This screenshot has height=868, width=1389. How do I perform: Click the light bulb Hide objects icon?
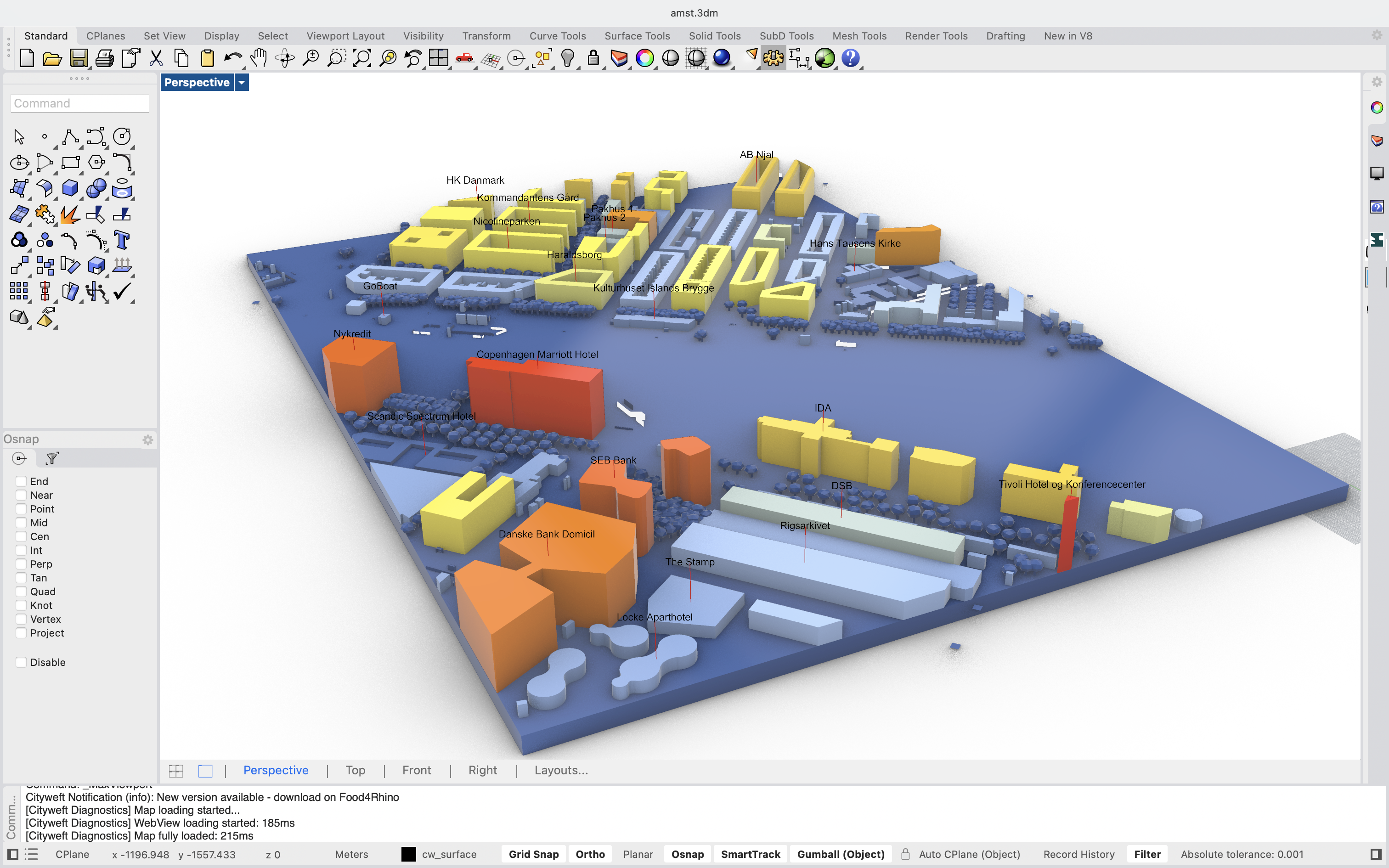tap(567, 58)
